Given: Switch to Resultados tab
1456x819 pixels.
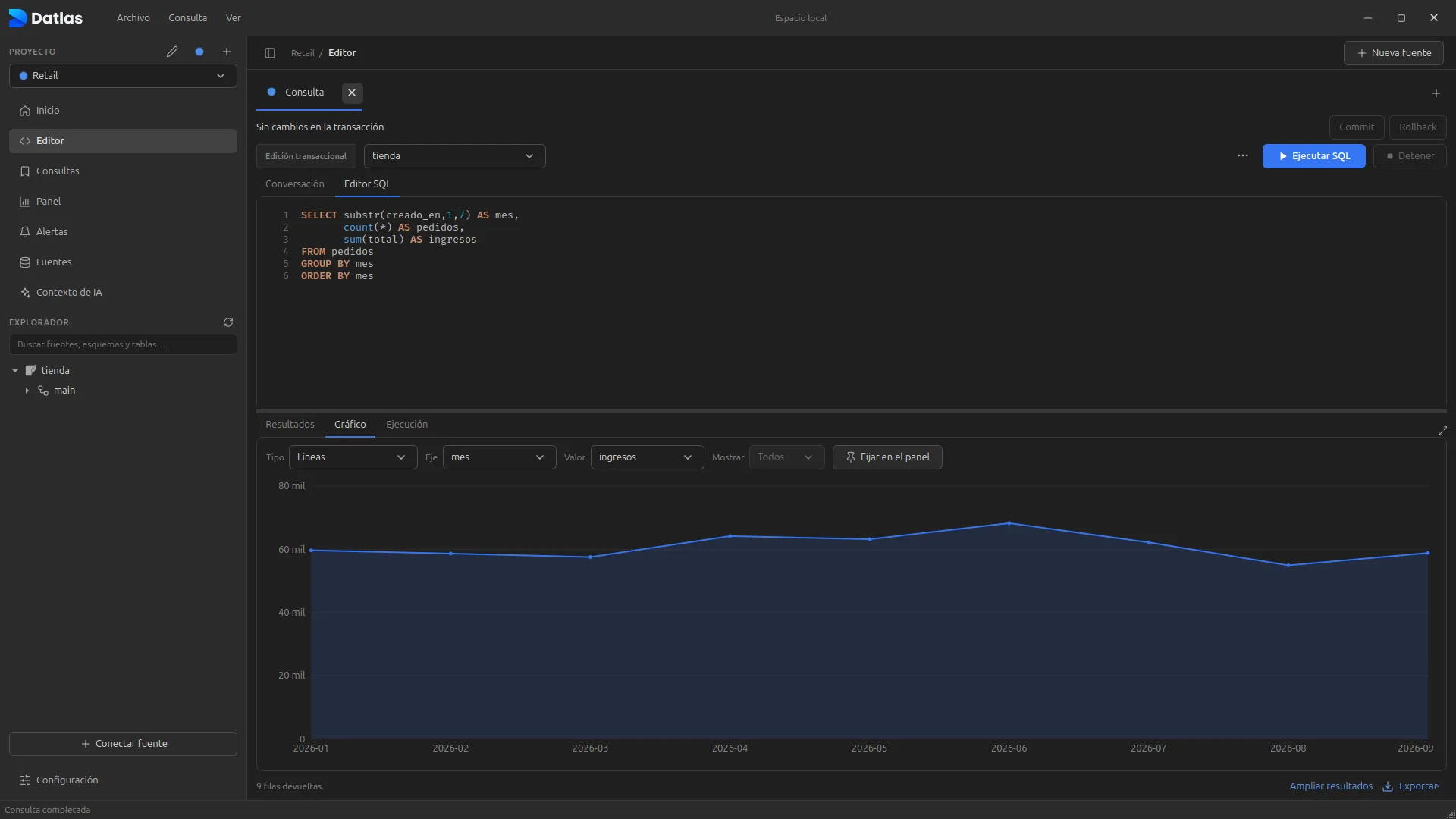Looking at the screenshot, I should click(290, 425).
